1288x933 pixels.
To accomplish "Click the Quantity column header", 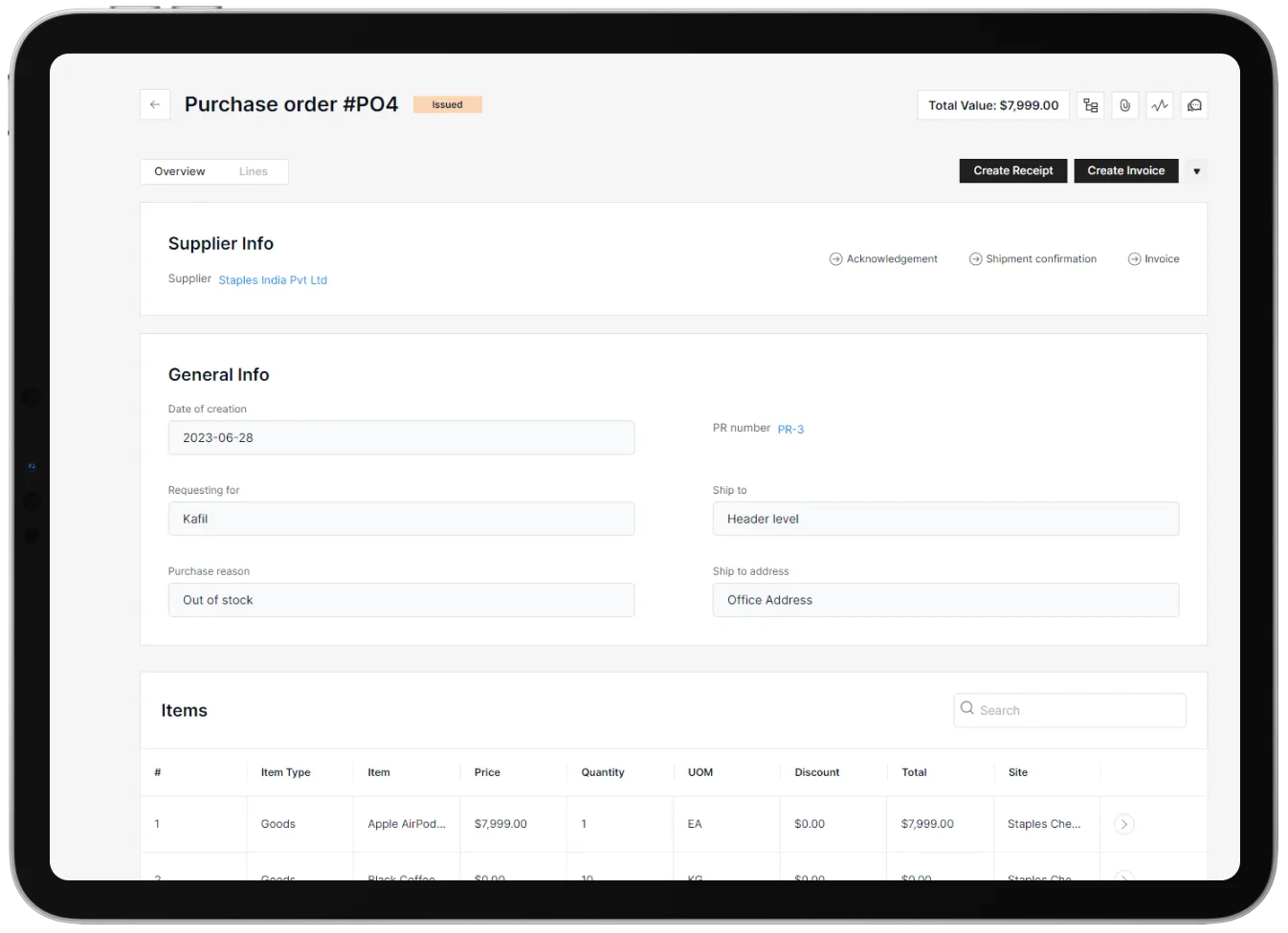I will [x=603, y=772].
